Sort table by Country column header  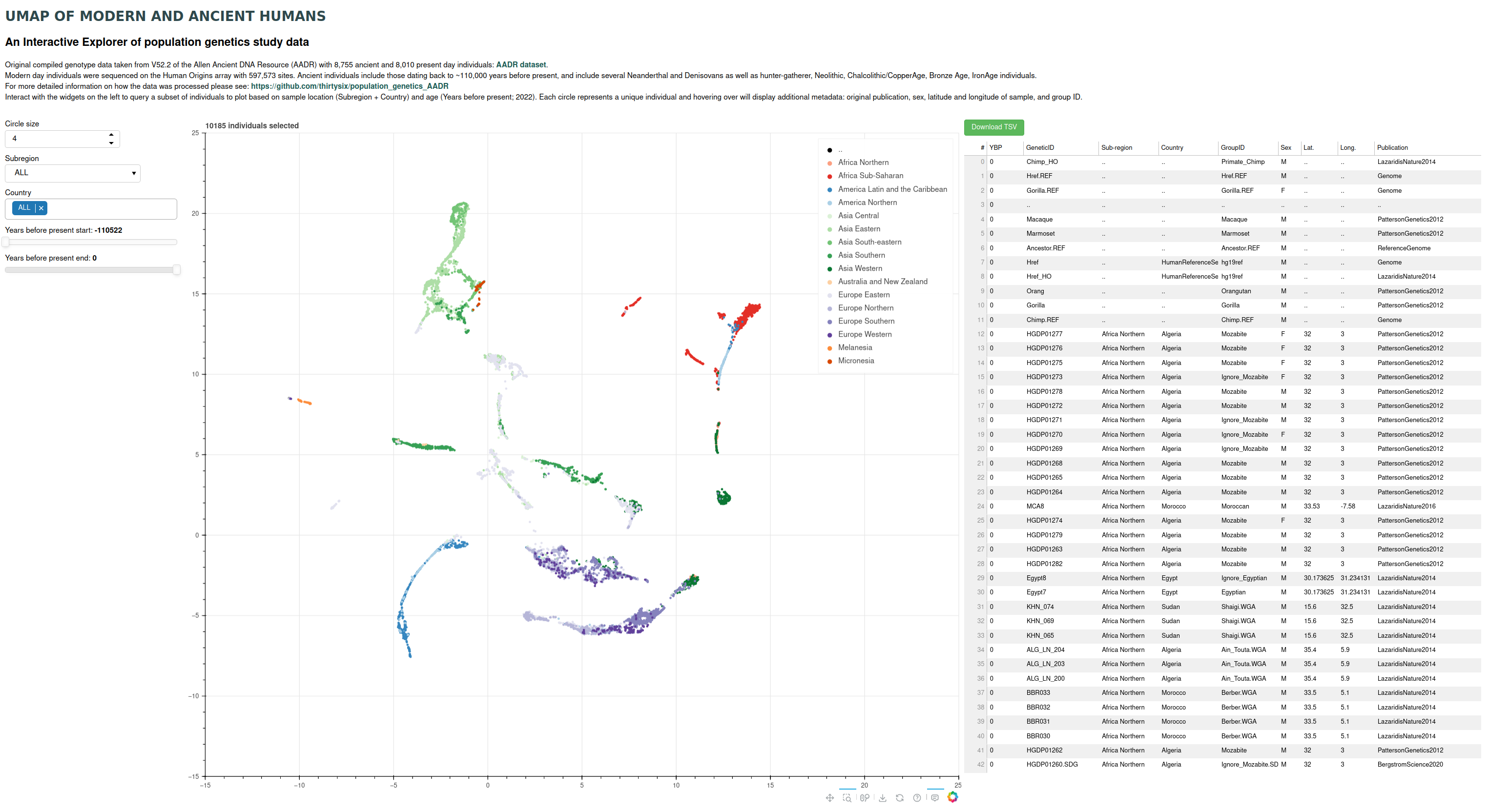[x=1172, y=147]
